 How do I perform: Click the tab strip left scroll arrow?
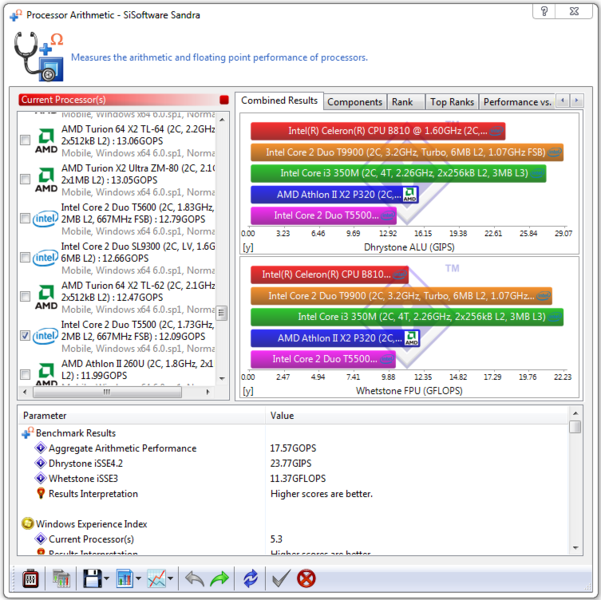(x=562, y=101)
